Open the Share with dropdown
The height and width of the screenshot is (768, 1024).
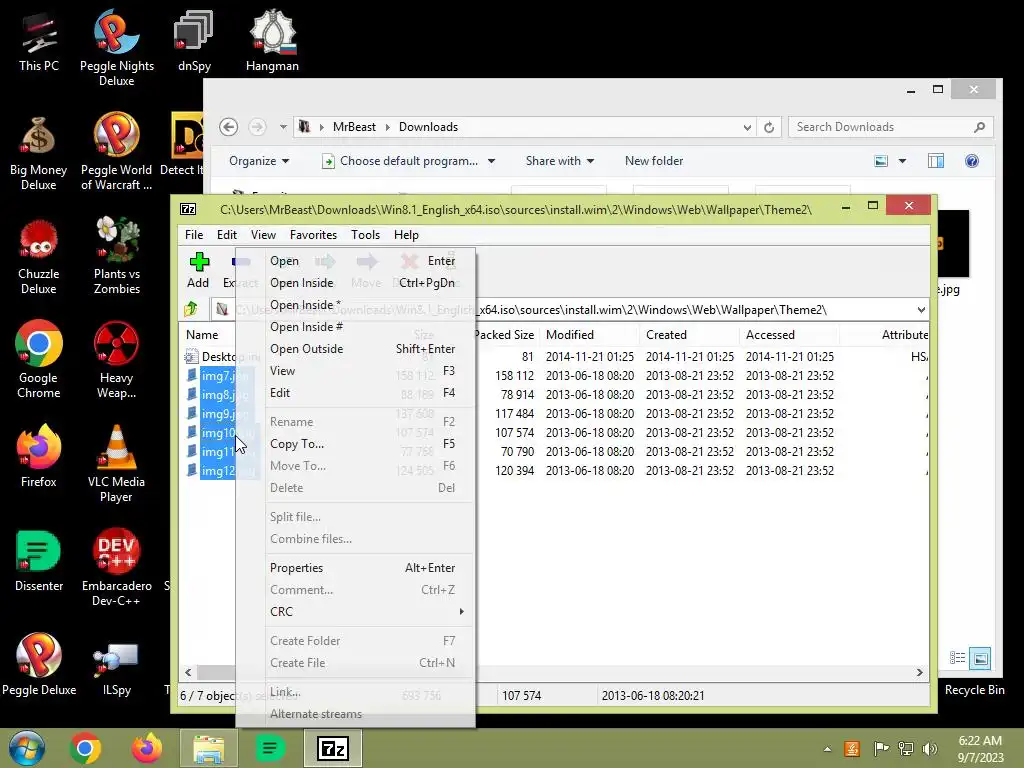560,161
